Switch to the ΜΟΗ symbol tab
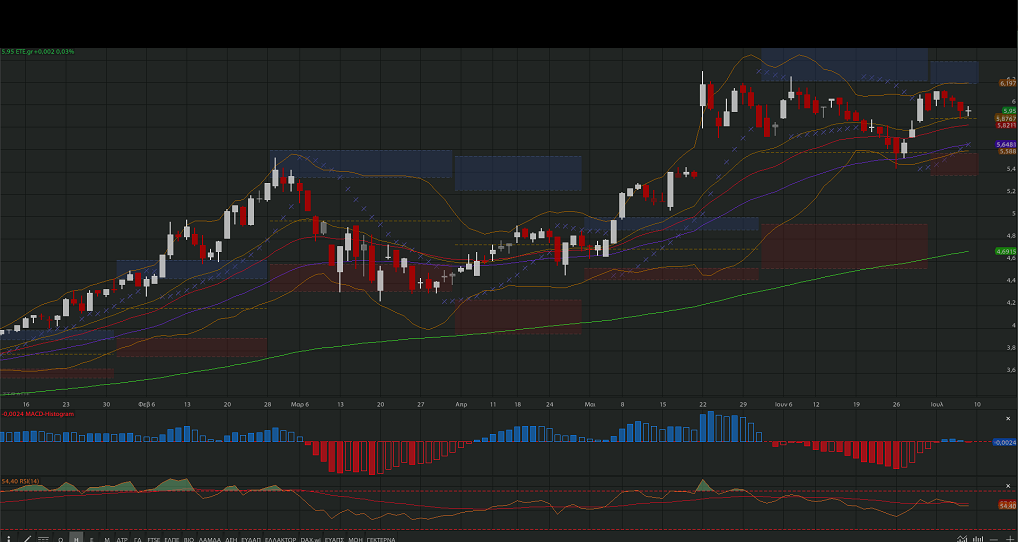 click(x=355, y=539)
